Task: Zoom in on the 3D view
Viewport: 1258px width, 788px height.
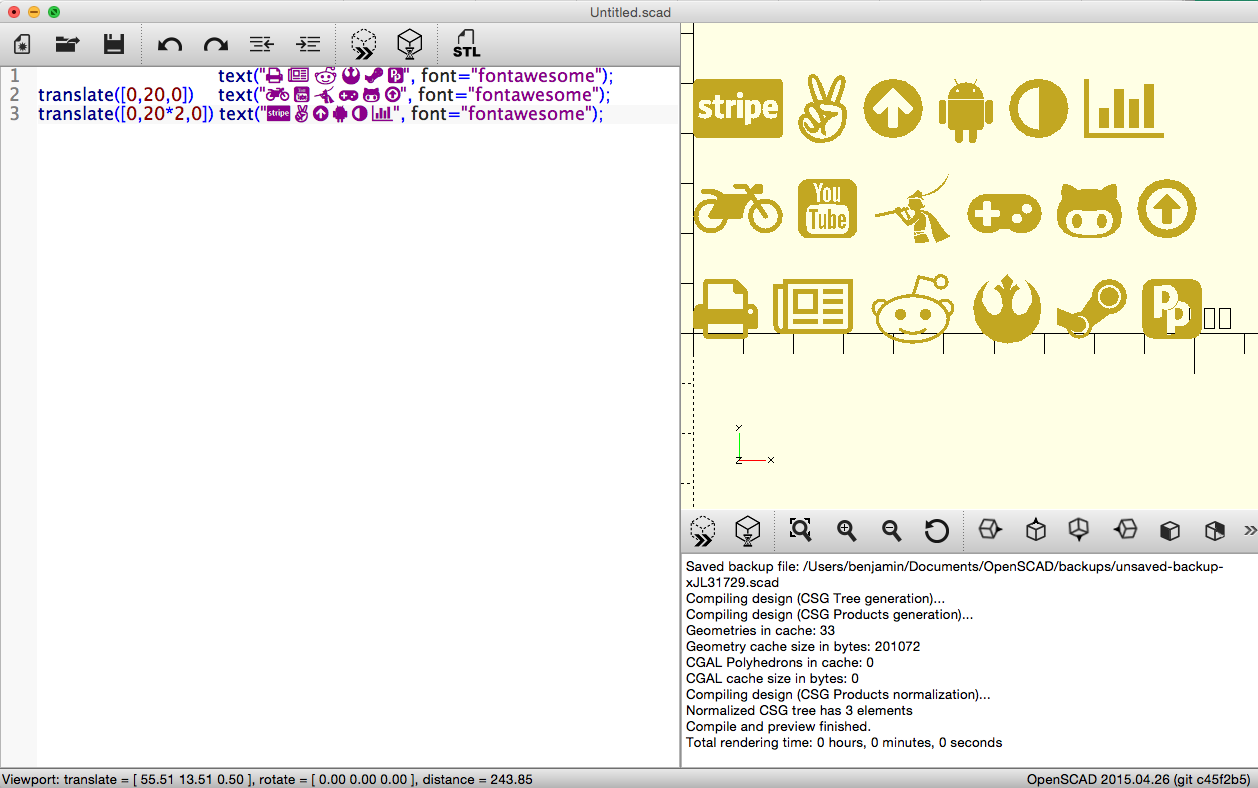Action: pos(847,530)
